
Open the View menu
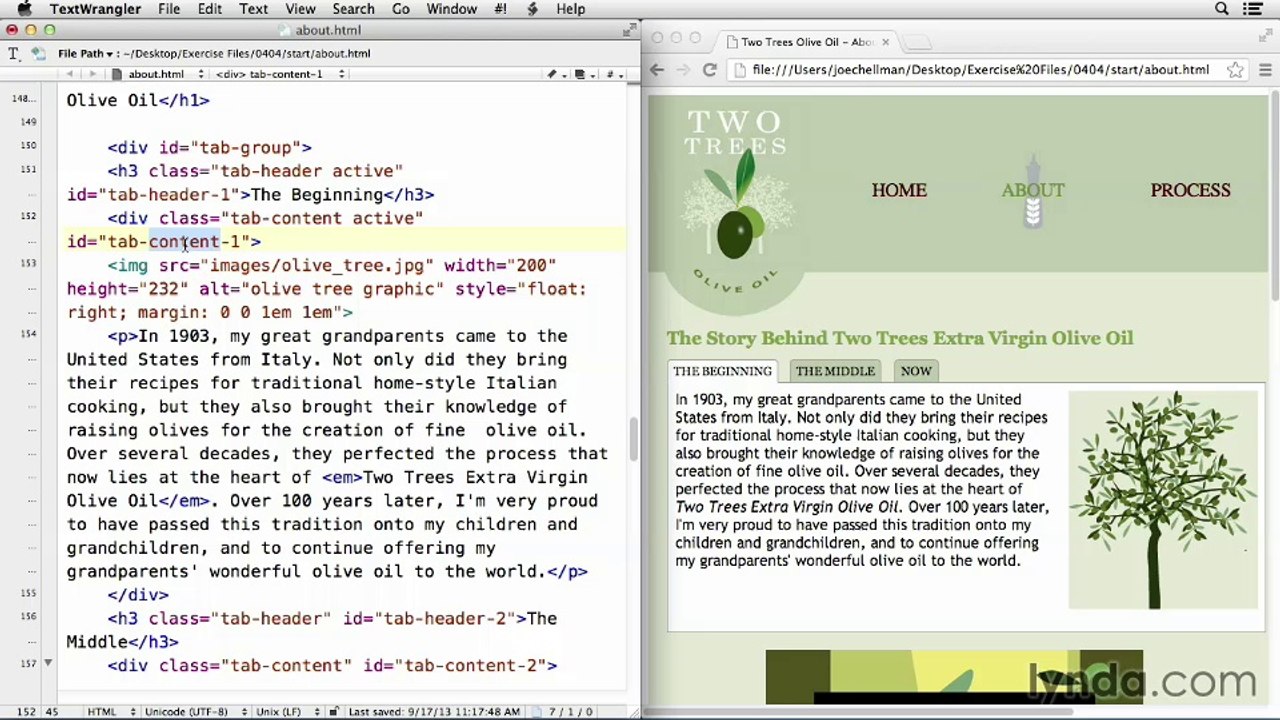(x=300, y=9)
